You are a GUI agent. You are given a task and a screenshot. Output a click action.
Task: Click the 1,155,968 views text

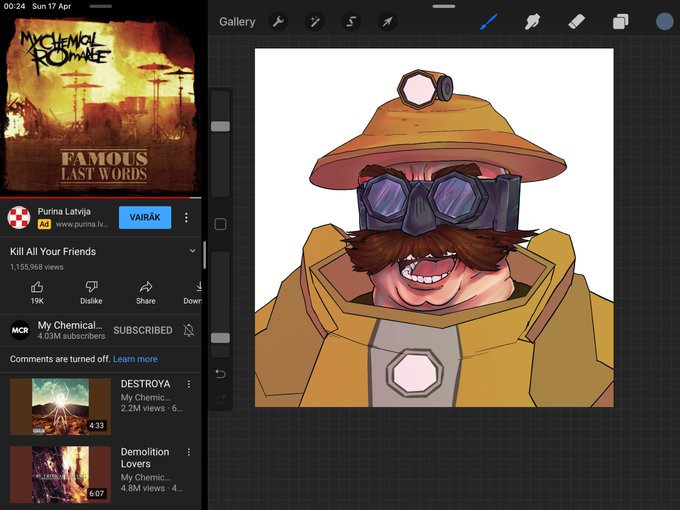click(x=36, y=267)
